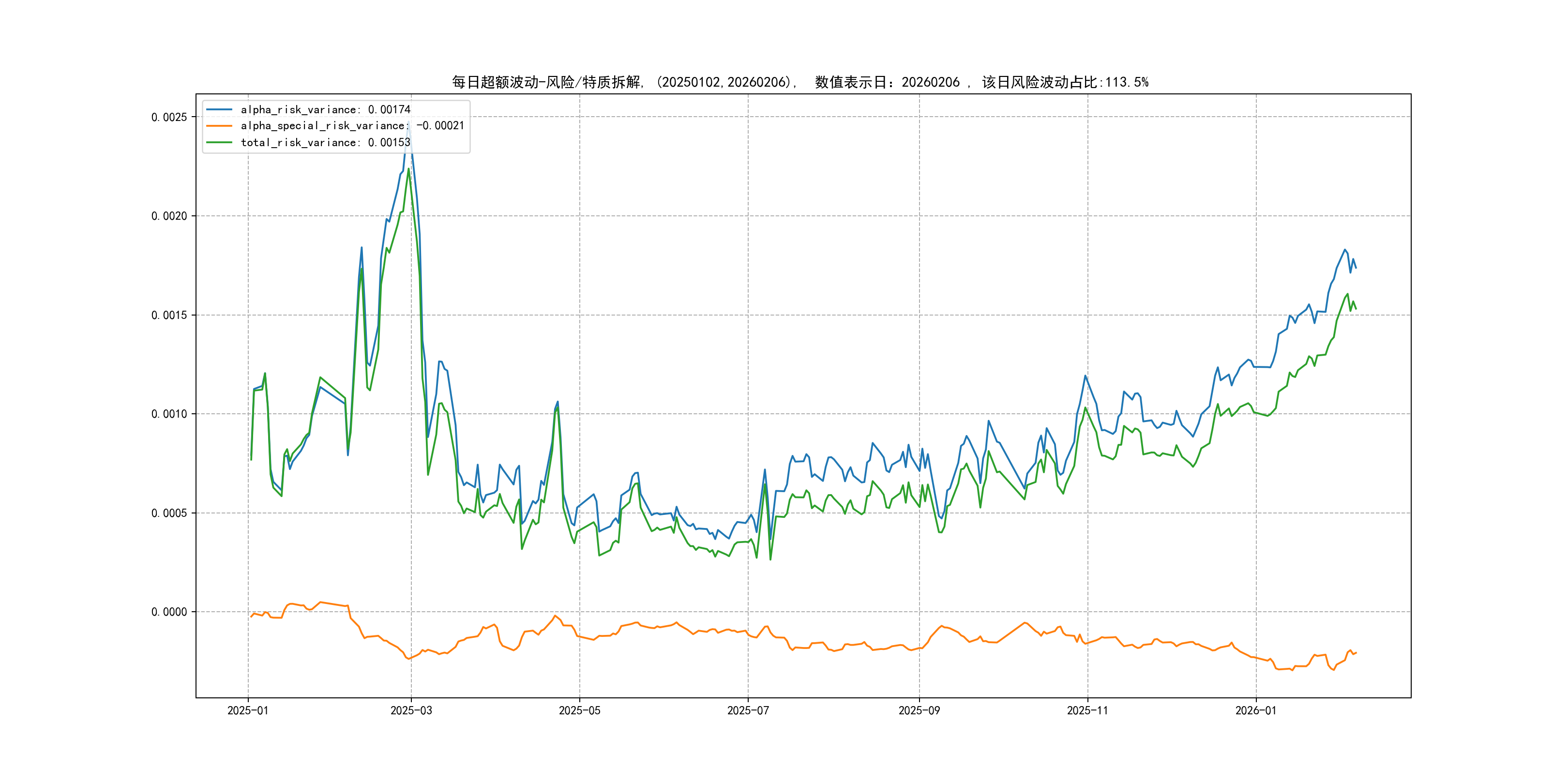
Task: Click the green total_risk_variance legend line
Action: [219, 142]
